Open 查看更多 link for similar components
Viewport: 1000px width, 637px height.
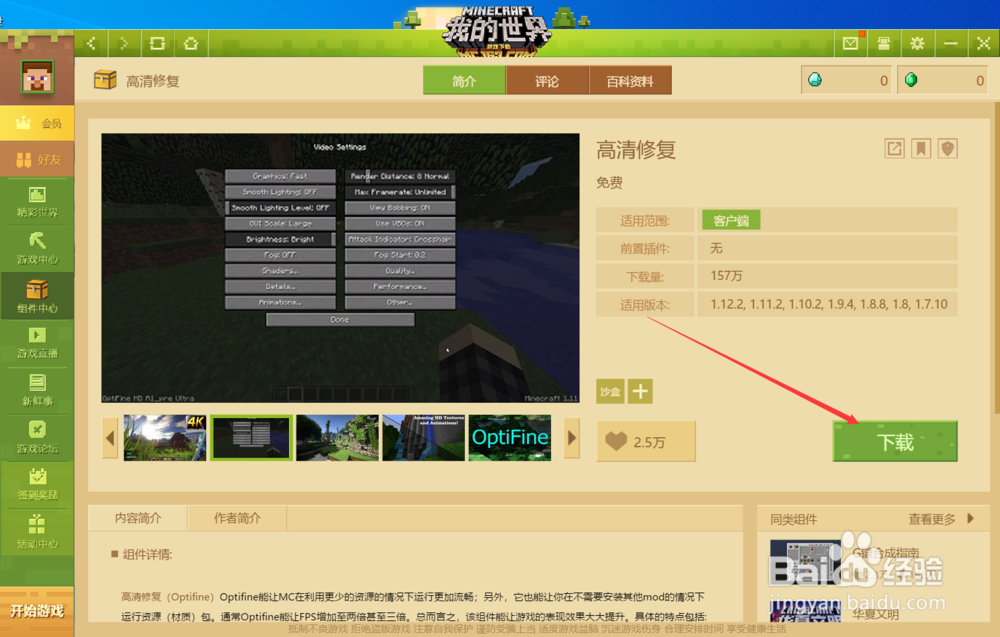pyautogui.click(x=932, y=519)
